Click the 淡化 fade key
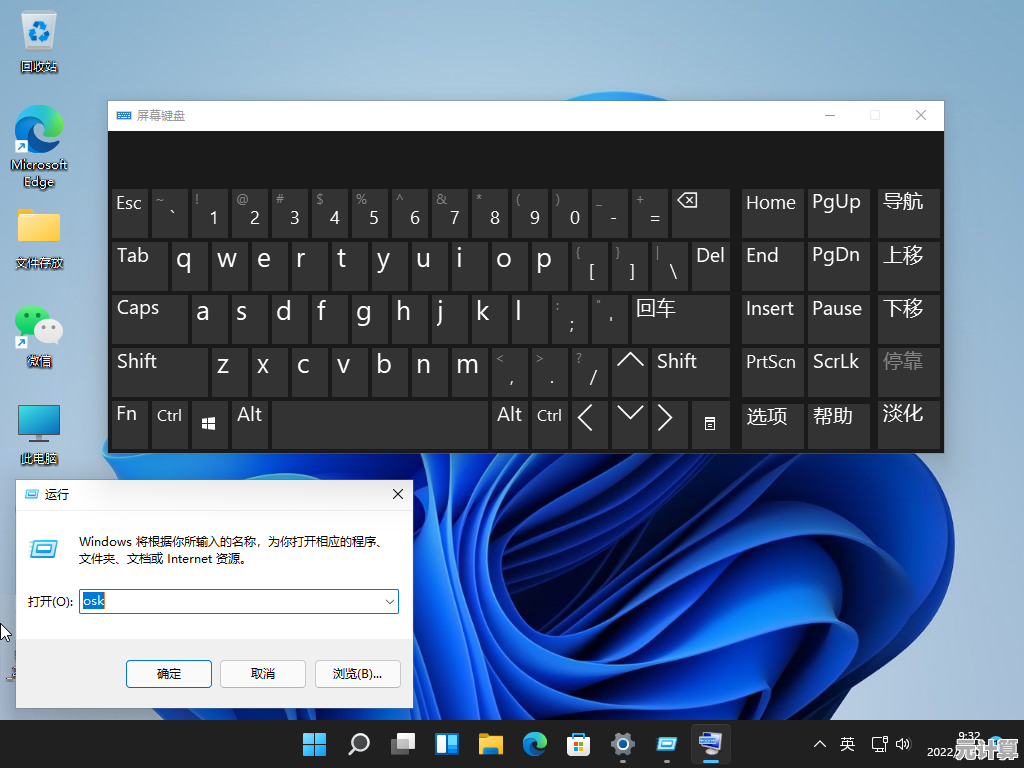This screenshot has width=1024, height=768. [x=908, y=425]
